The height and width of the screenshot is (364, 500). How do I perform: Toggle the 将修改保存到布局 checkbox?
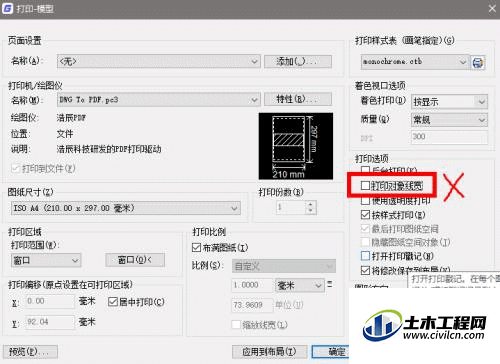365,270
